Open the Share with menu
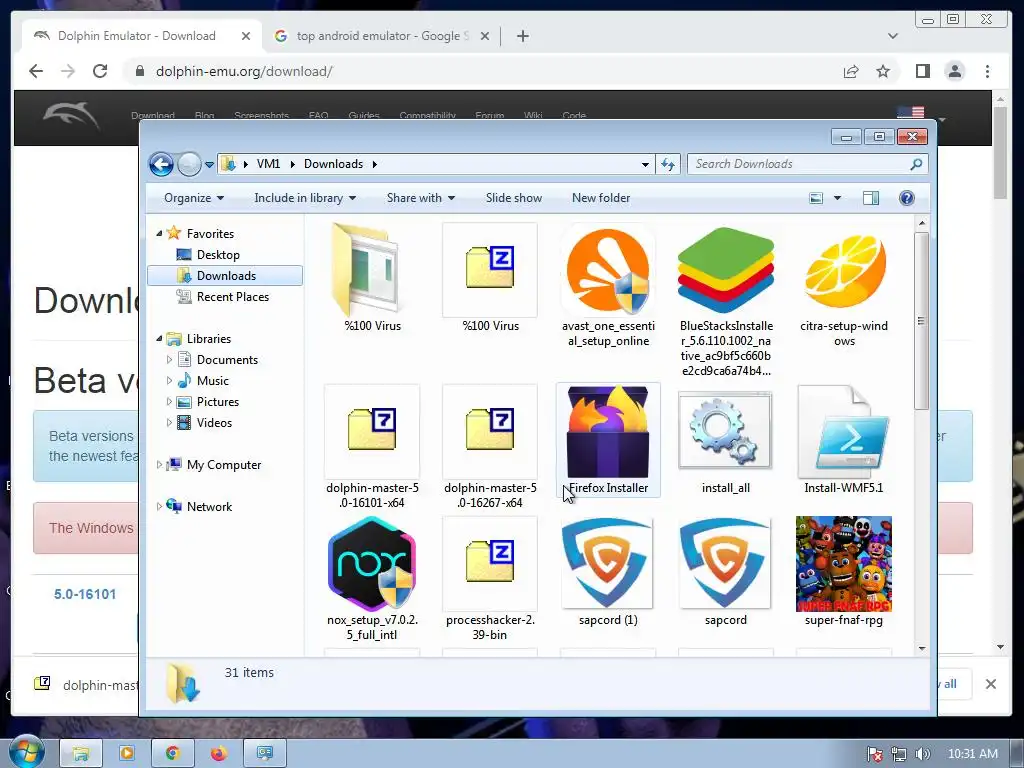 421,198
